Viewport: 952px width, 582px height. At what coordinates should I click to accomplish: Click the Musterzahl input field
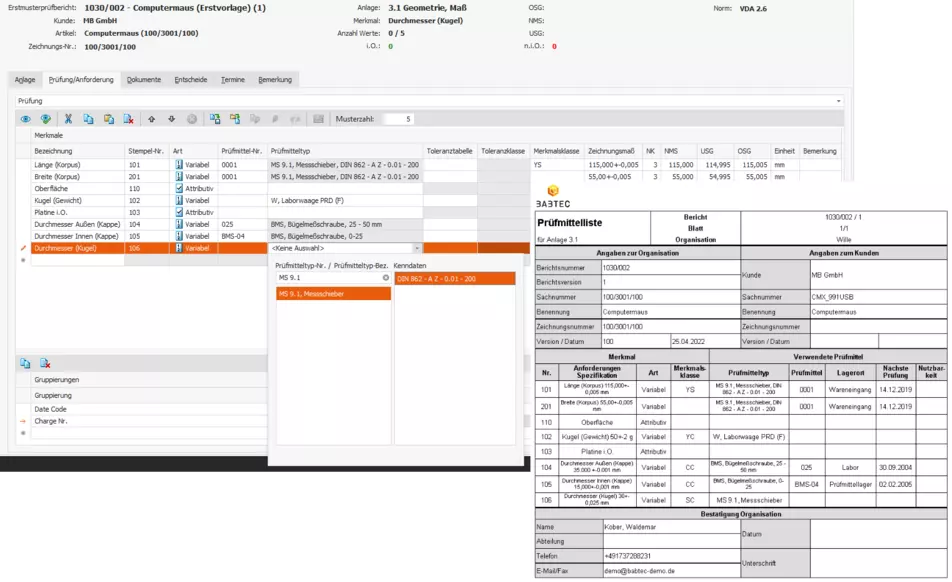tap(398, 119)
